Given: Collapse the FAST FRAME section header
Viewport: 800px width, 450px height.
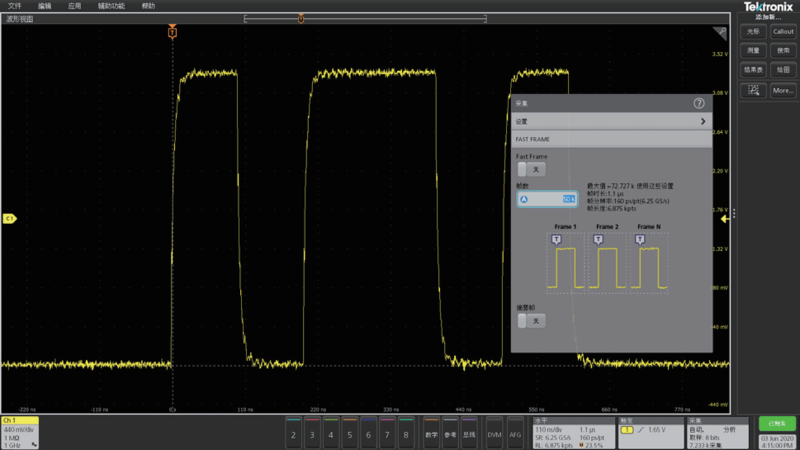Looking at the screenshot, I should coord(610,139).
